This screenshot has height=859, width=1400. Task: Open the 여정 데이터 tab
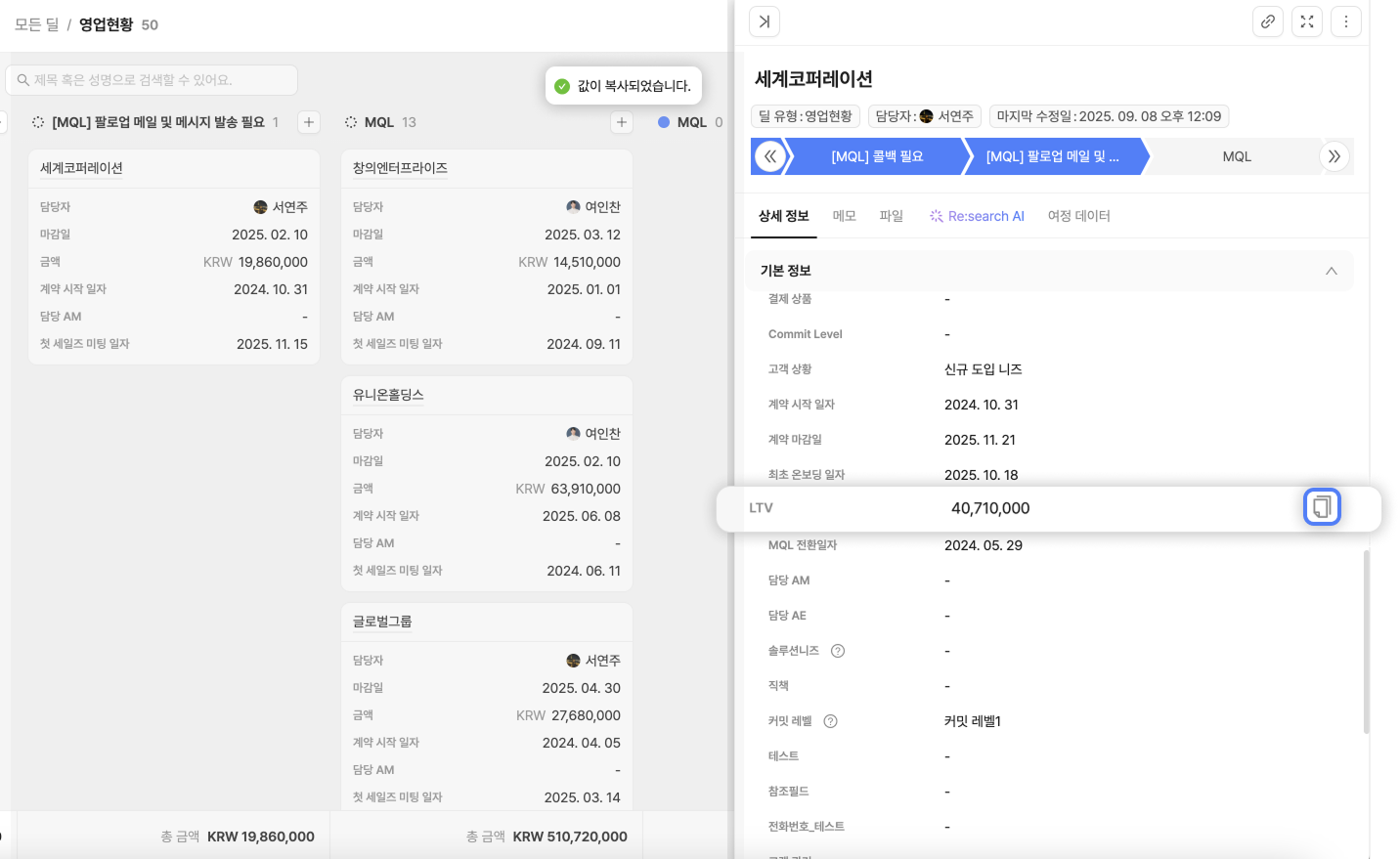(x=1078, y=216)
